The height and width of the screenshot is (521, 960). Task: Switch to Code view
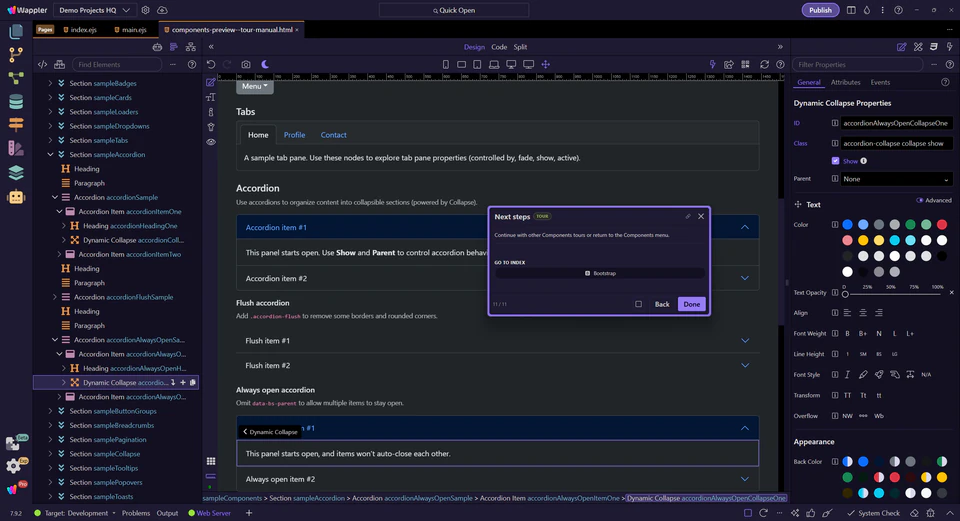[x=499, y=47]
